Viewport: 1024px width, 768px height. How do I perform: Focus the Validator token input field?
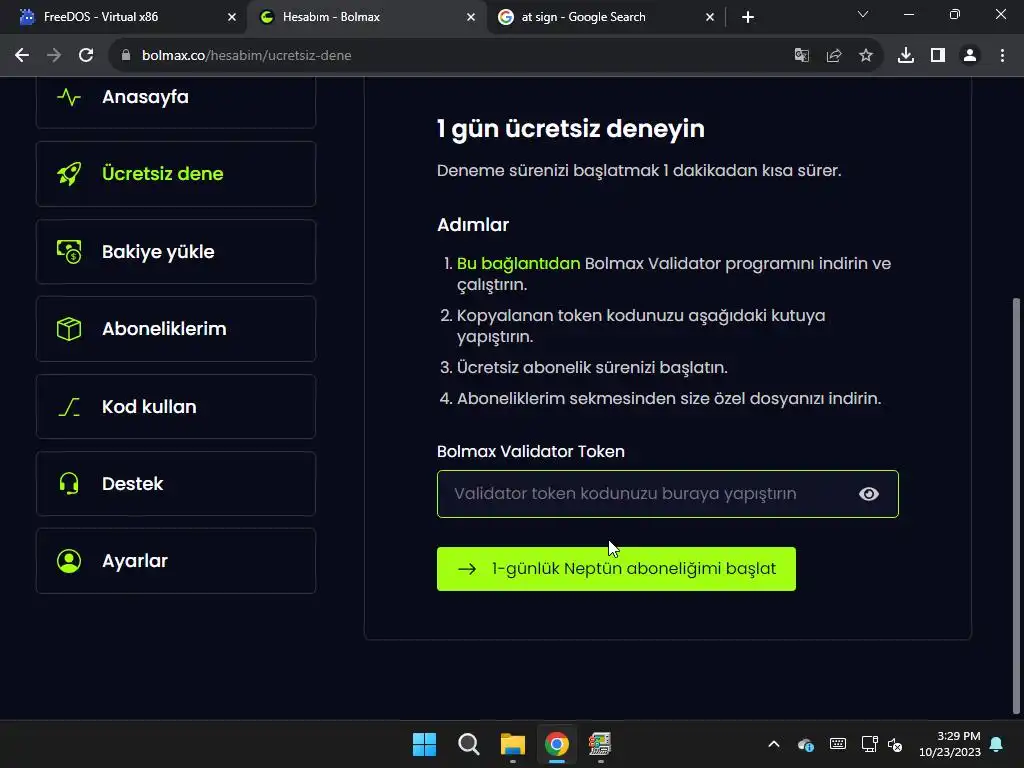(667, 494)
